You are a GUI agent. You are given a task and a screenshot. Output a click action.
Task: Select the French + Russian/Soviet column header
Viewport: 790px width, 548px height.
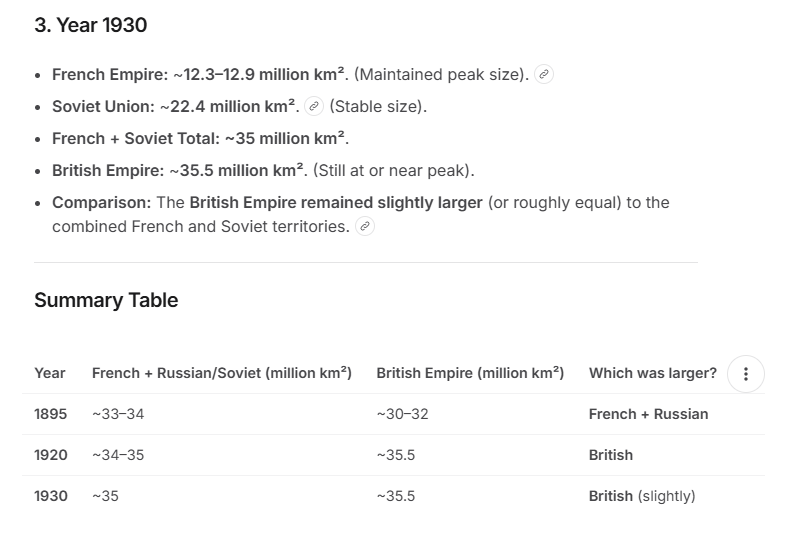click(222, 373)
